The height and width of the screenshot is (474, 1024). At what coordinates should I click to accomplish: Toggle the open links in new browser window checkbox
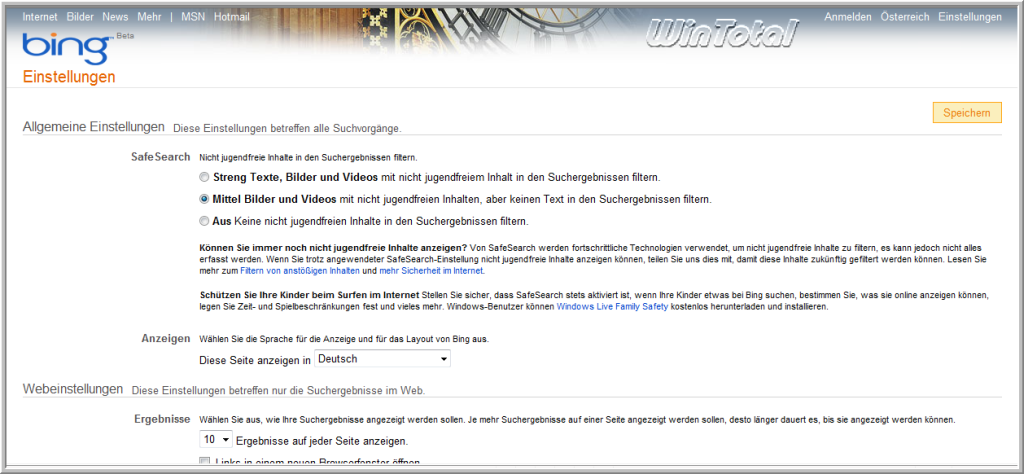(x=204, y=462)
